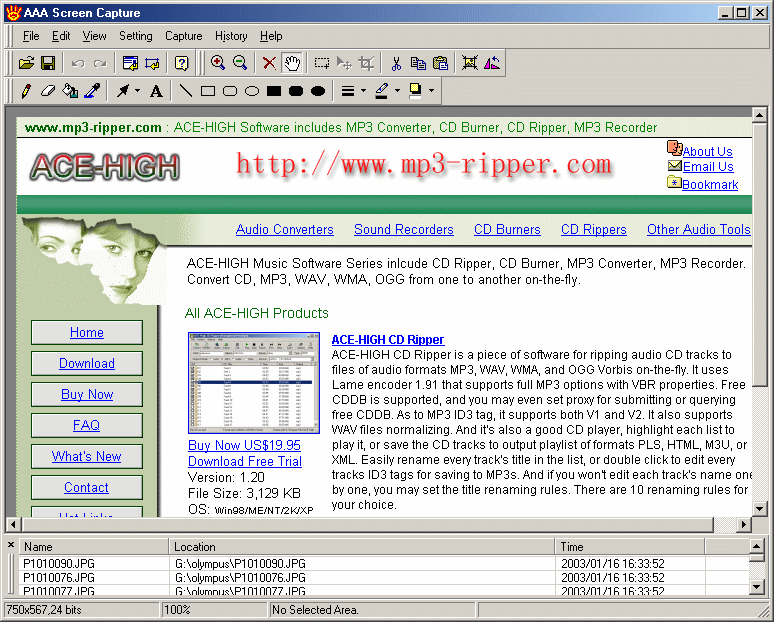
Task: Open the line width dropdown arrow
Action: pyautogui.click(x=363, y=91)
